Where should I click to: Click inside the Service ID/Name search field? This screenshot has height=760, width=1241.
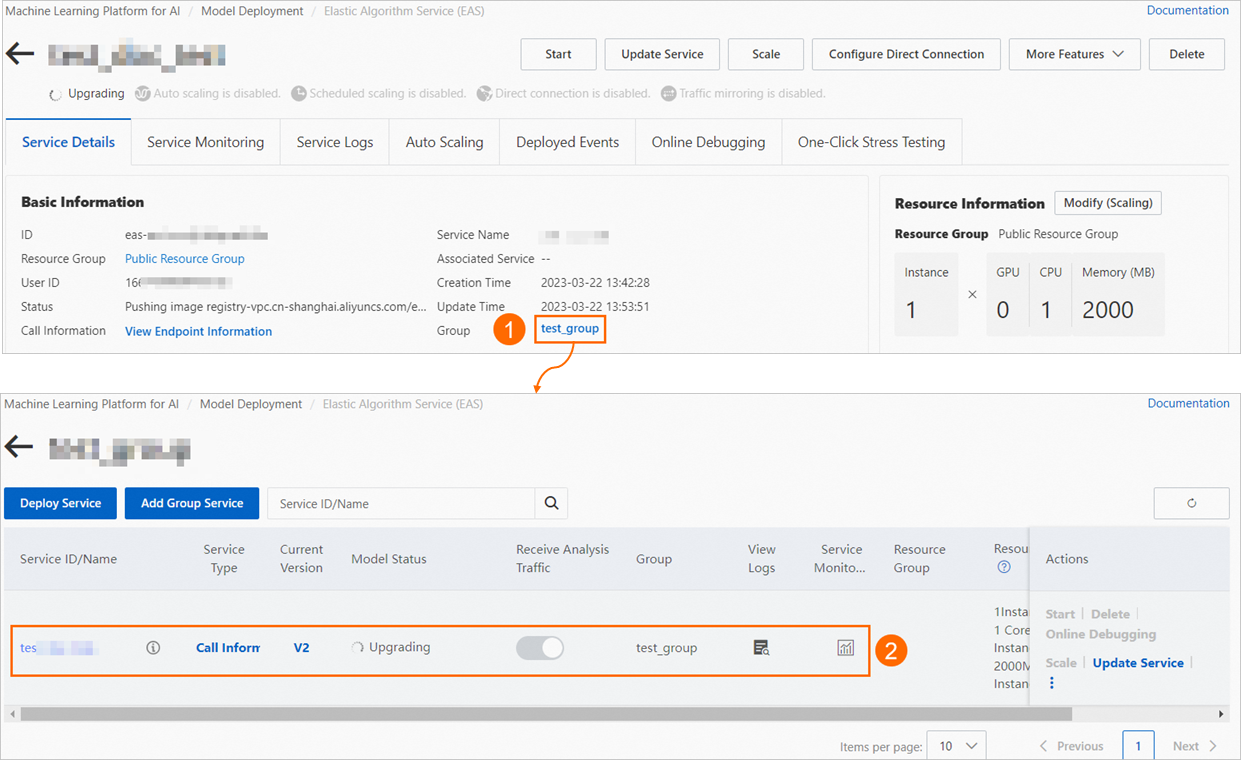[400, 503]
